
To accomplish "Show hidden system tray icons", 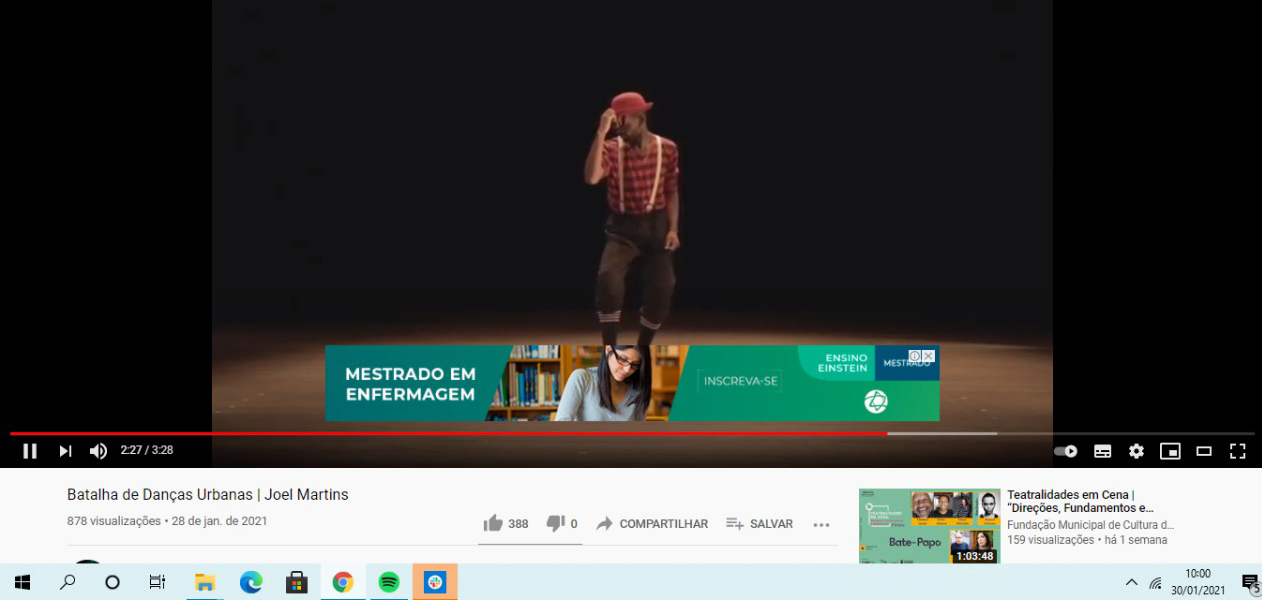I will (x=1131, y=582).
